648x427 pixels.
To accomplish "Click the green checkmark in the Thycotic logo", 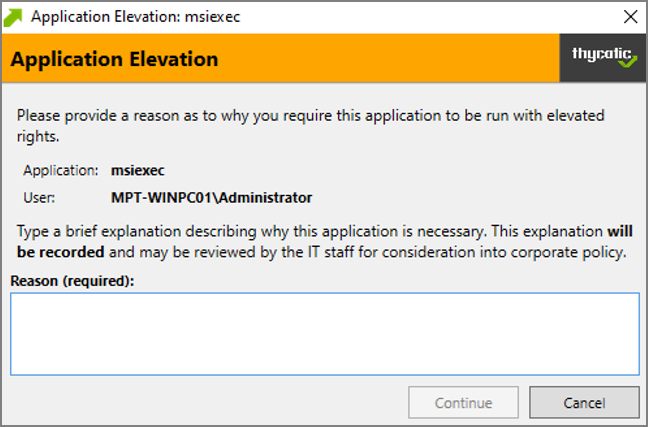I will click(627, 63).
